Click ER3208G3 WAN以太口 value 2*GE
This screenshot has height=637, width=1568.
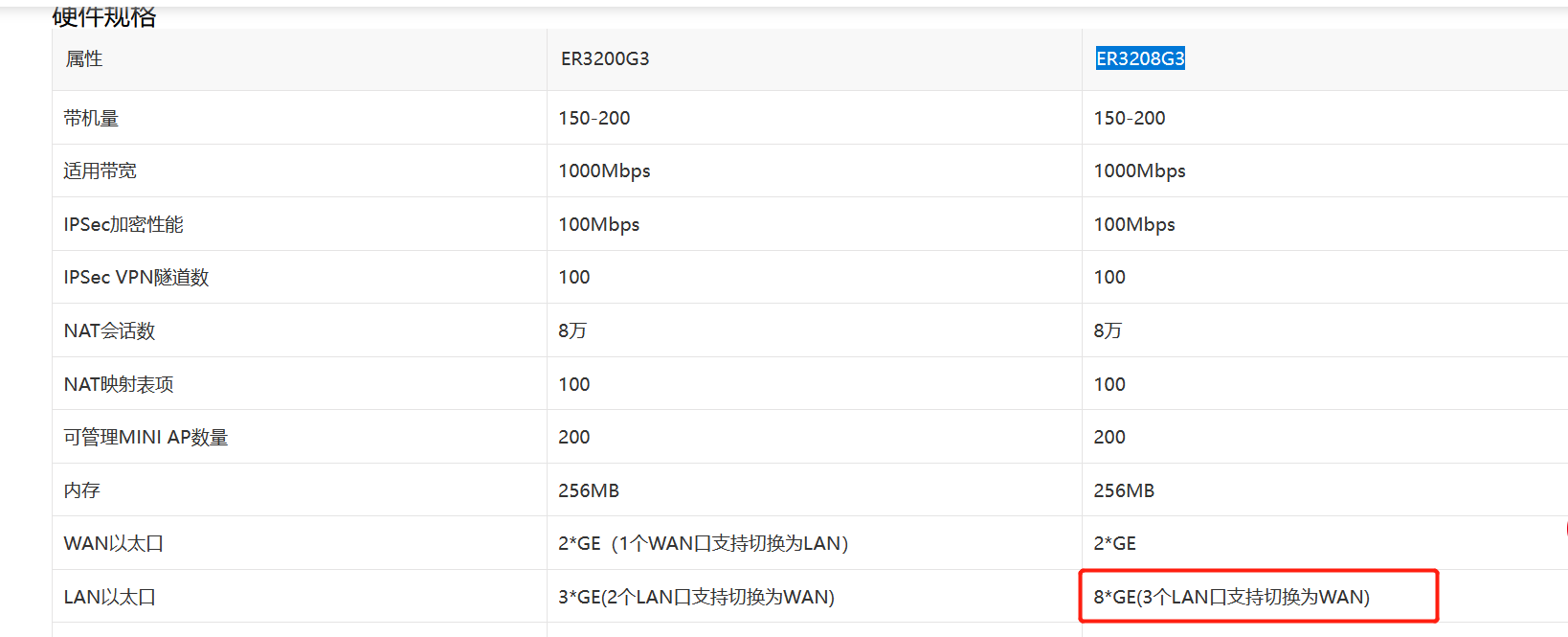click(x=1115, y=543)
